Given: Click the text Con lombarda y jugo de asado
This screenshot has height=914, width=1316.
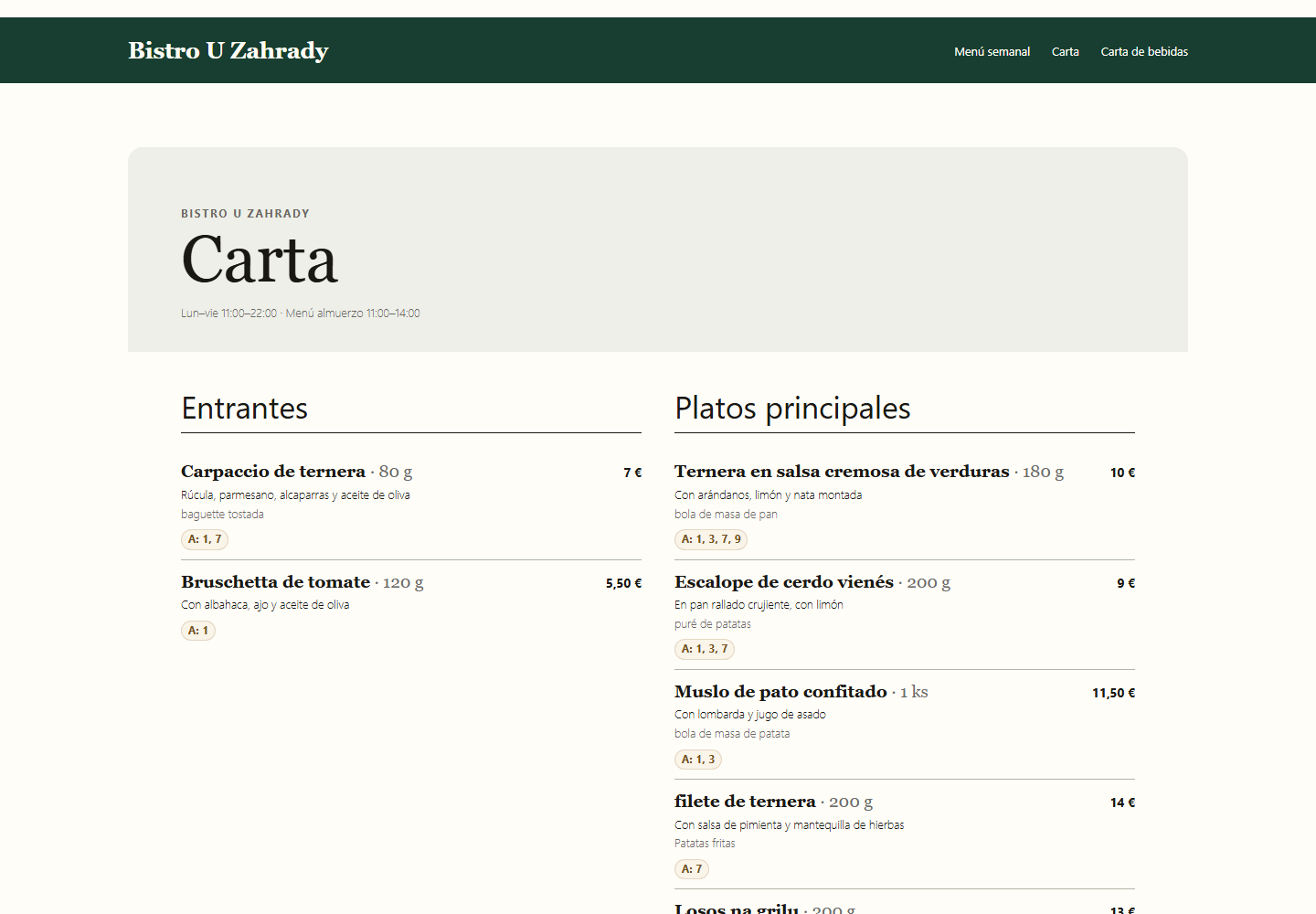Looking at the screenshot, I should (750, 714).
